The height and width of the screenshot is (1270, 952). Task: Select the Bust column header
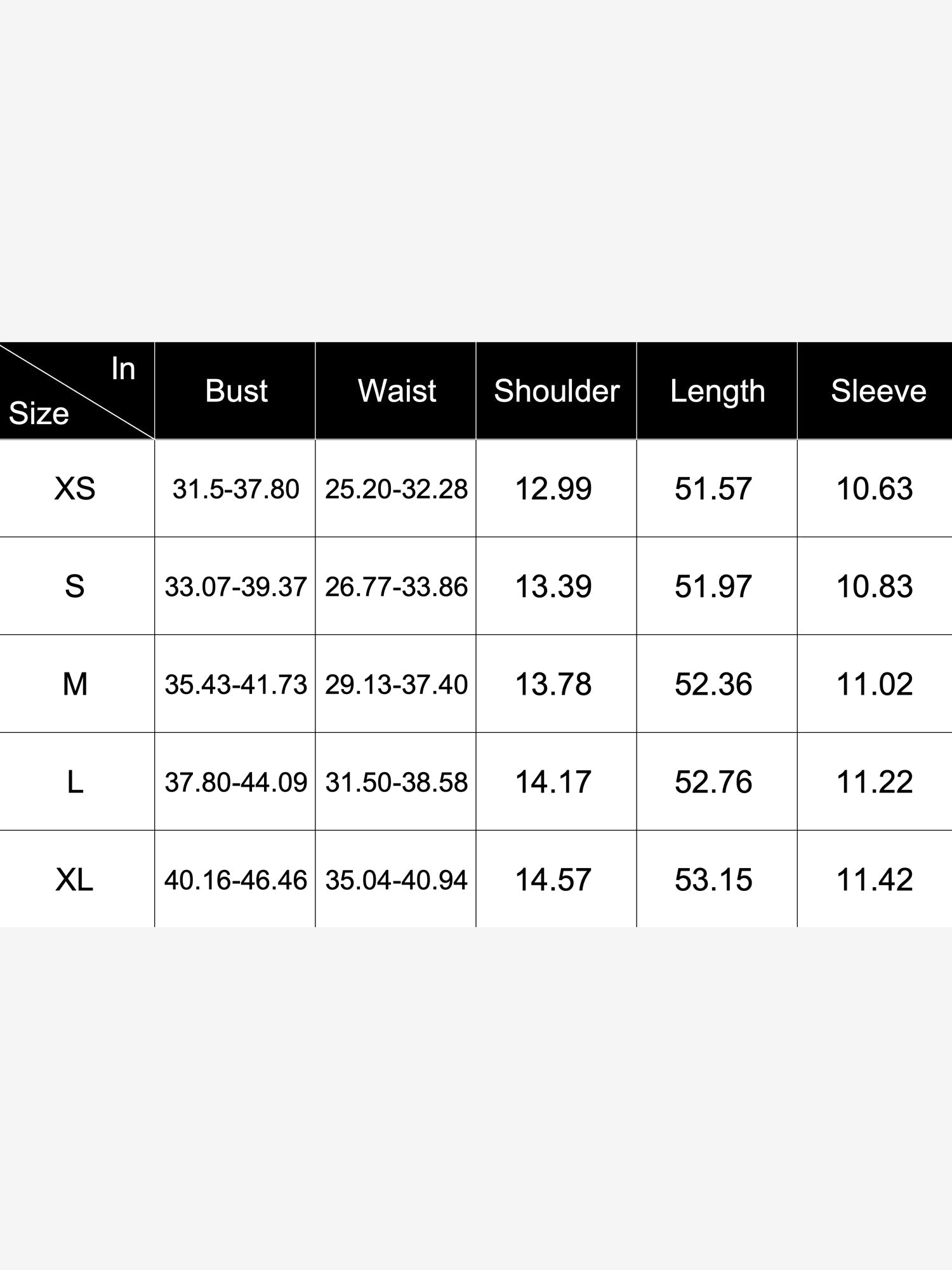[x=235, y=391]
